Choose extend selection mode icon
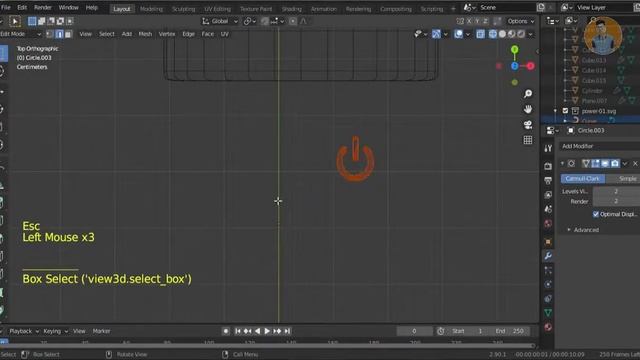Screen dimensions: 640x360 pyautogui.click(x=41, y=21)
